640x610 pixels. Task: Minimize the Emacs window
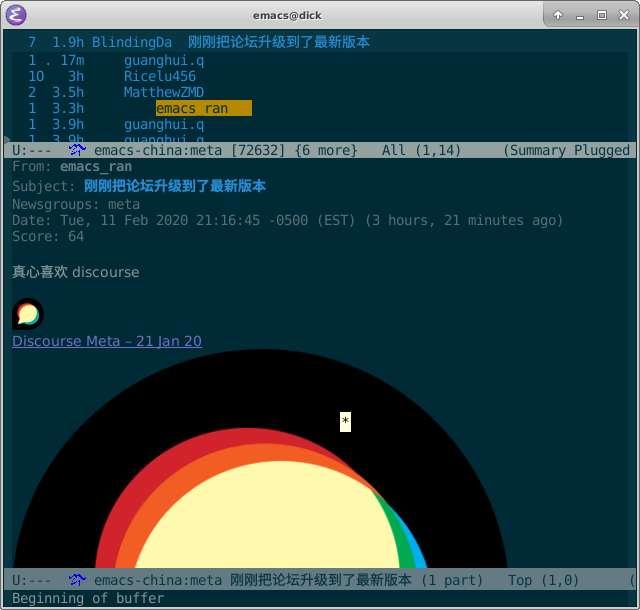click(x=580, y=16)
